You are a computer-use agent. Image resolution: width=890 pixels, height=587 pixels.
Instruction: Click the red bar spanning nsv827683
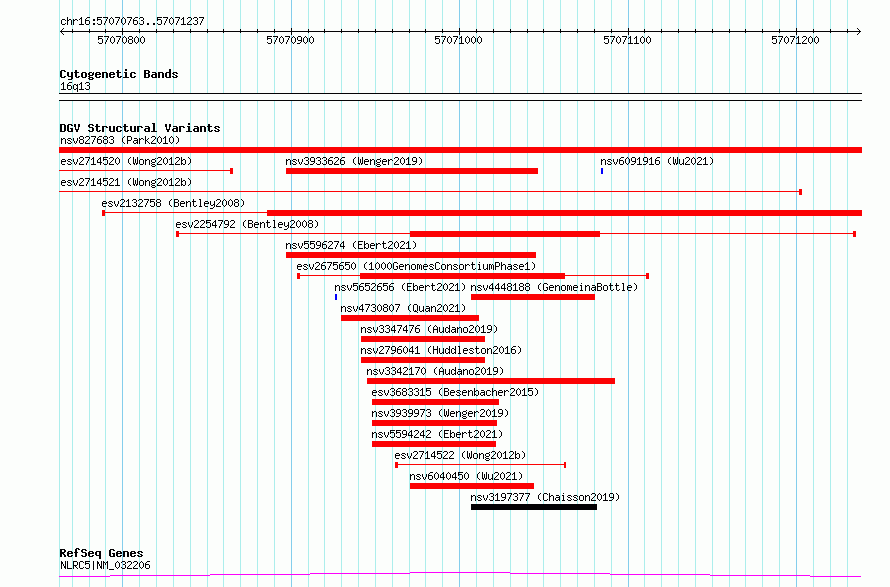tap(460, 150)
